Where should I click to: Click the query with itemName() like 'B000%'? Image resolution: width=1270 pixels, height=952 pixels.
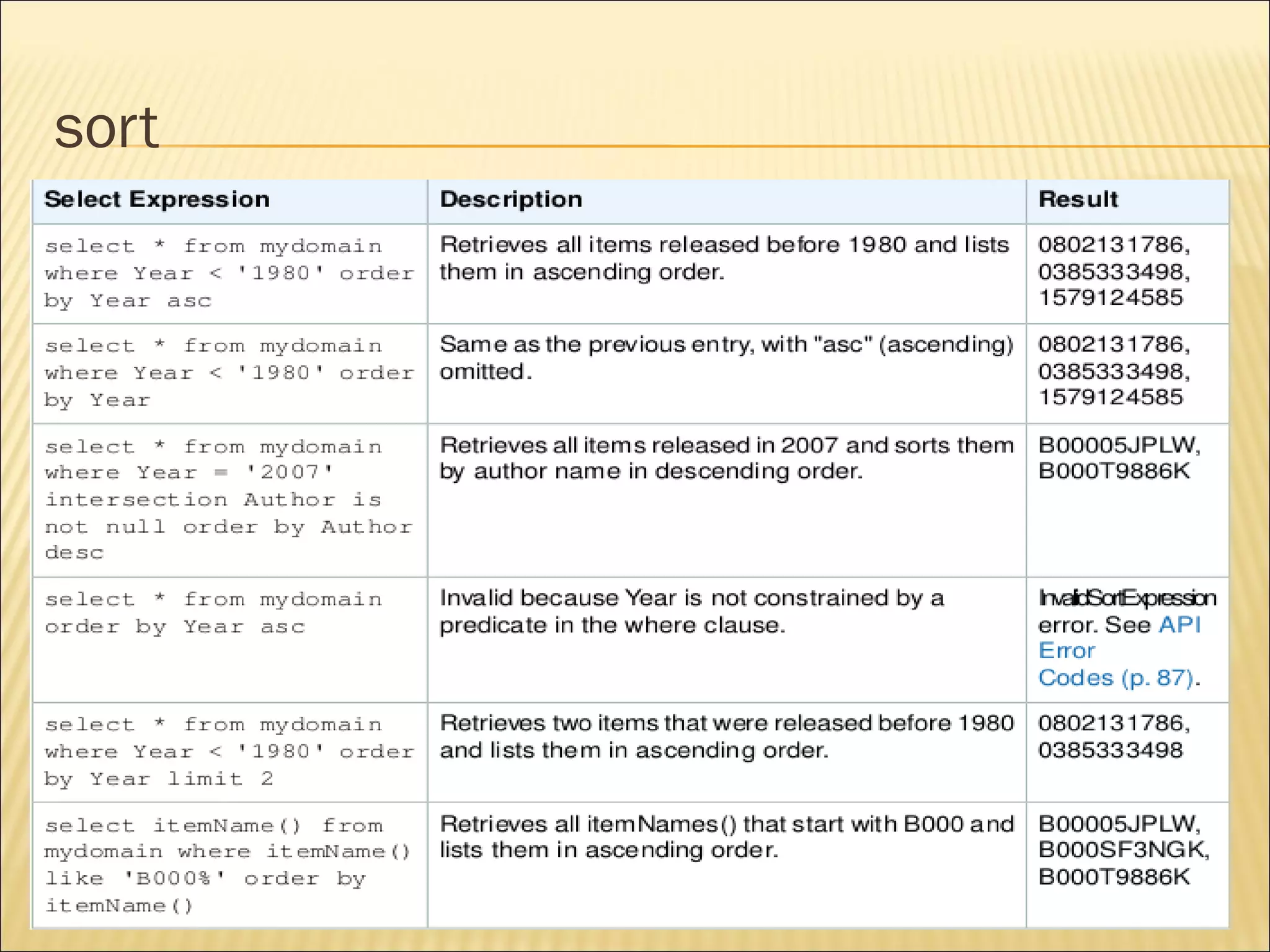[226, 865]
